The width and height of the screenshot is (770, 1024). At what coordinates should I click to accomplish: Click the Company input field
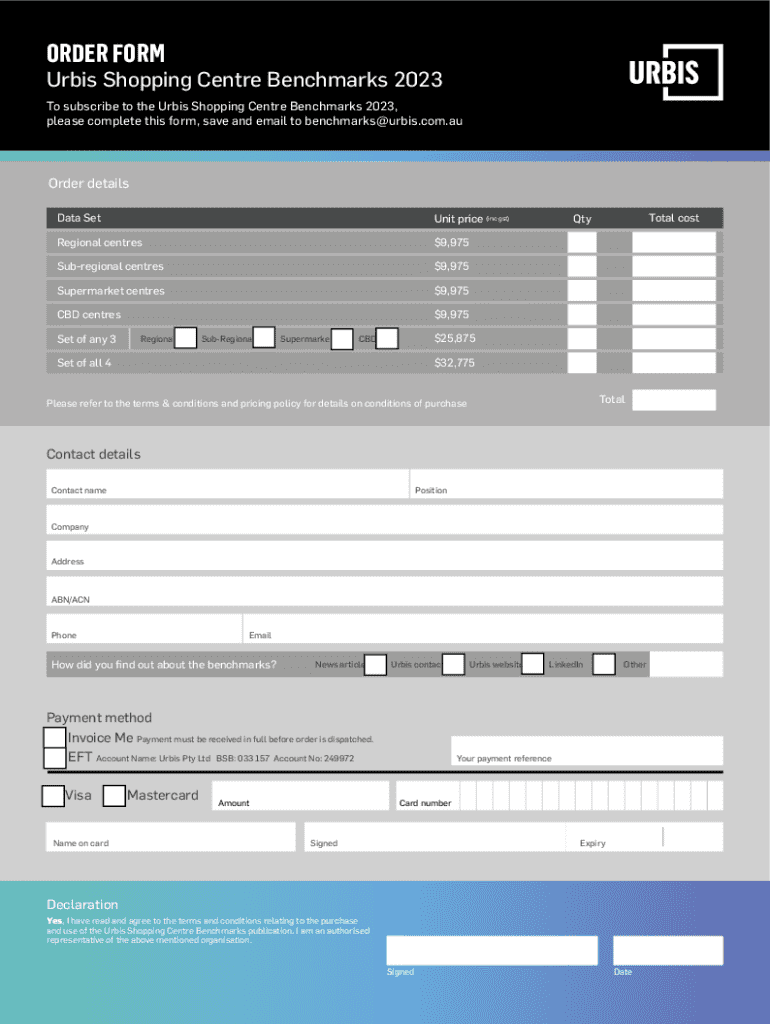385,519
